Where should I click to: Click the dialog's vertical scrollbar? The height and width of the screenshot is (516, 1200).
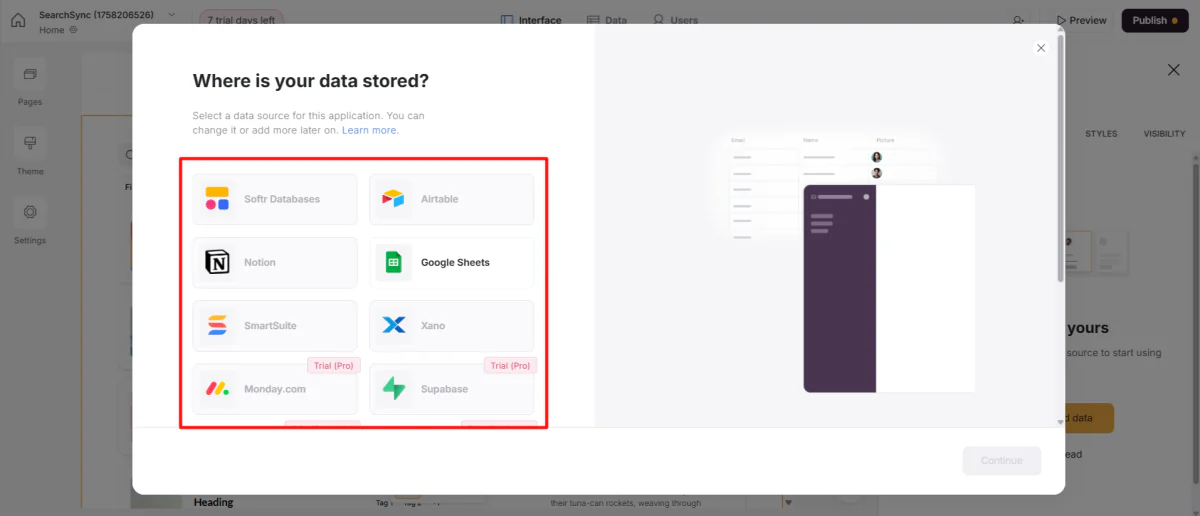[x=1060, y=160]
